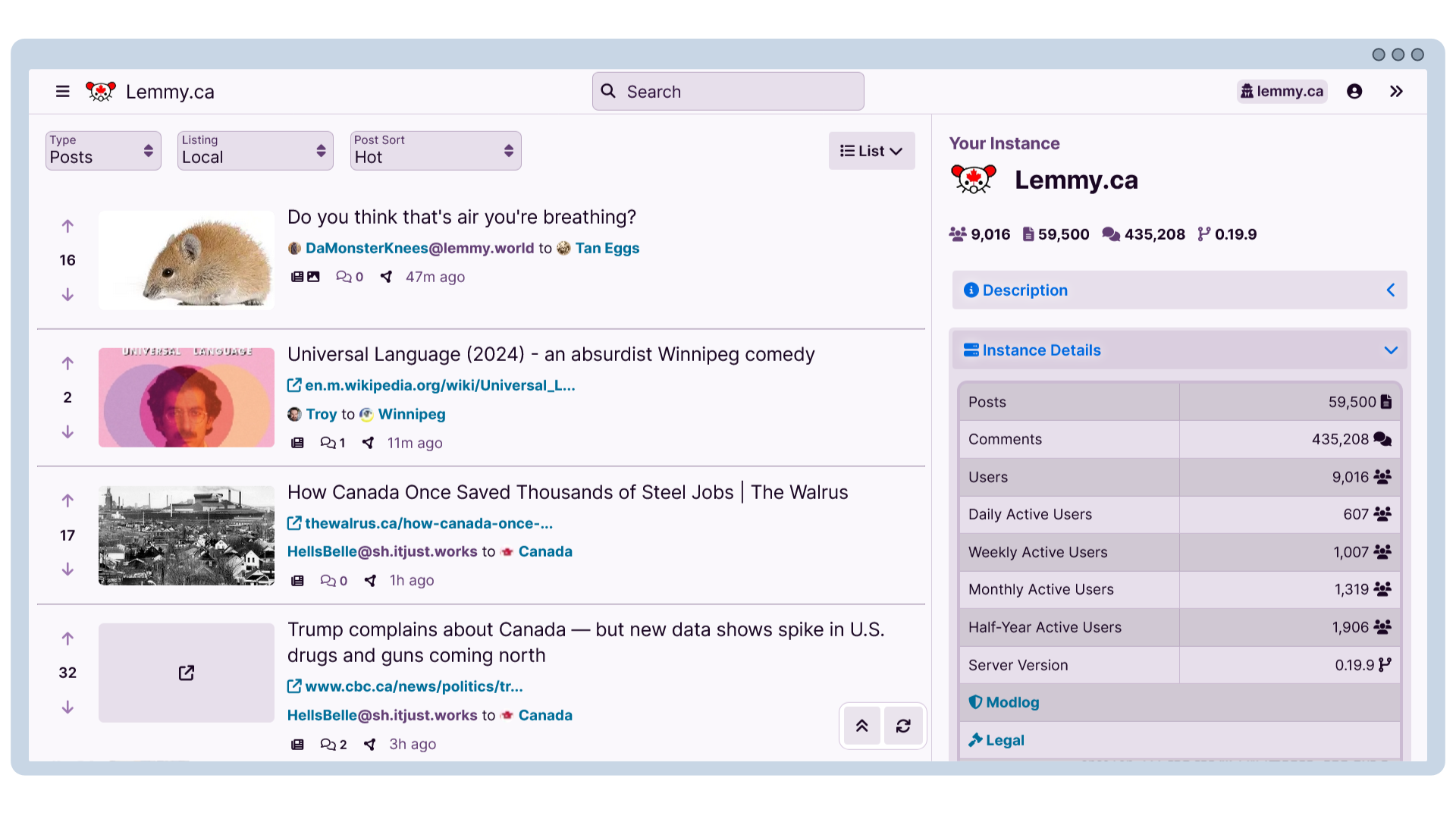Collapse the Instance Details panel
1456x819 pixels.
[x=1391, y=350]
